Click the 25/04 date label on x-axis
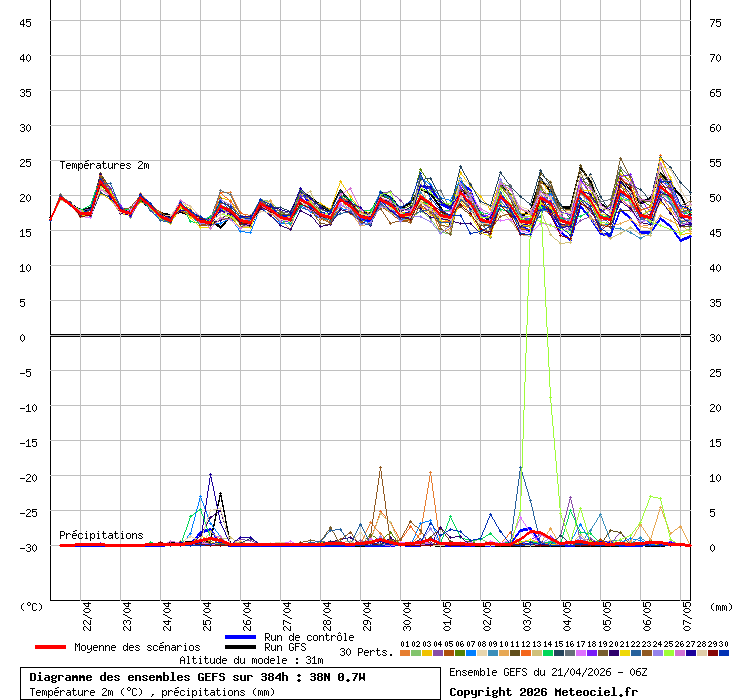The image size is (740, 700). click(x=207, y=611)
